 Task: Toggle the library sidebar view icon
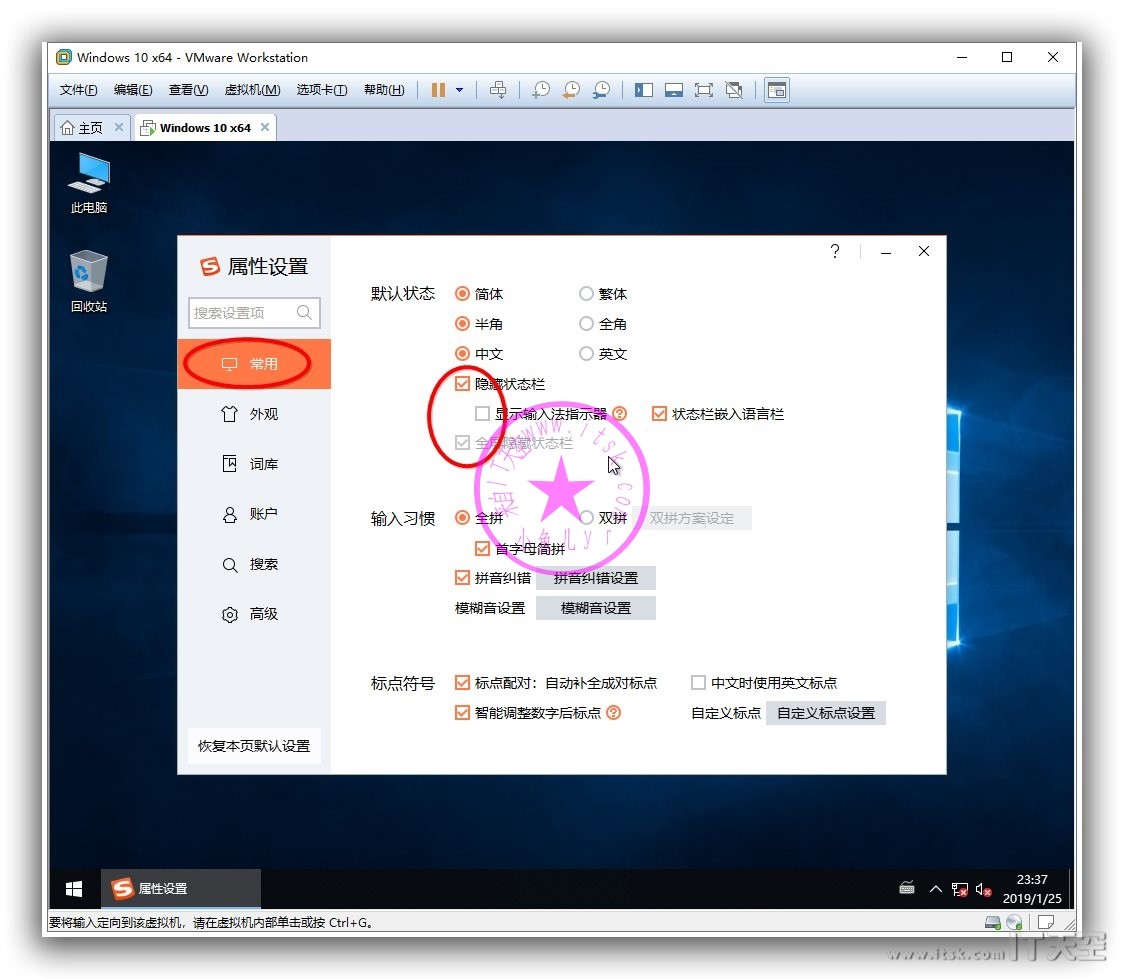point(644,90)
